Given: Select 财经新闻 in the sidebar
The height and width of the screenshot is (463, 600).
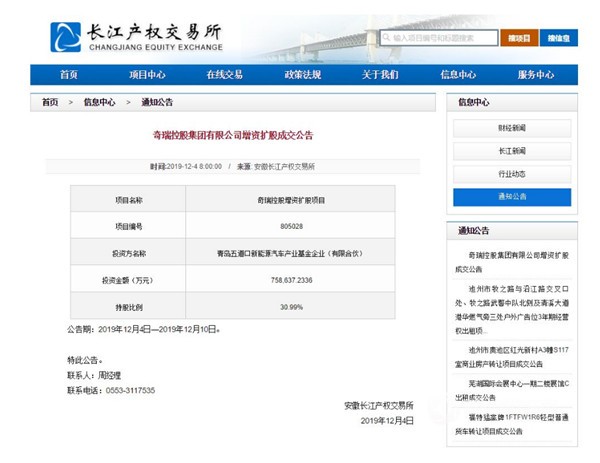Looking at the screenshot, I should [512, 128].
